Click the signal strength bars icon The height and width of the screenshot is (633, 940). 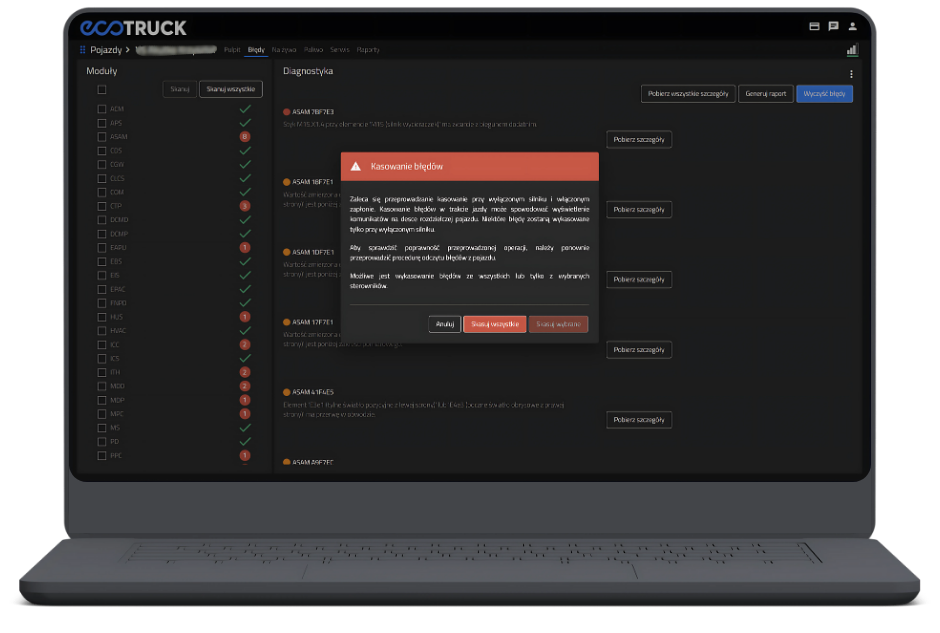click(852, 49)
